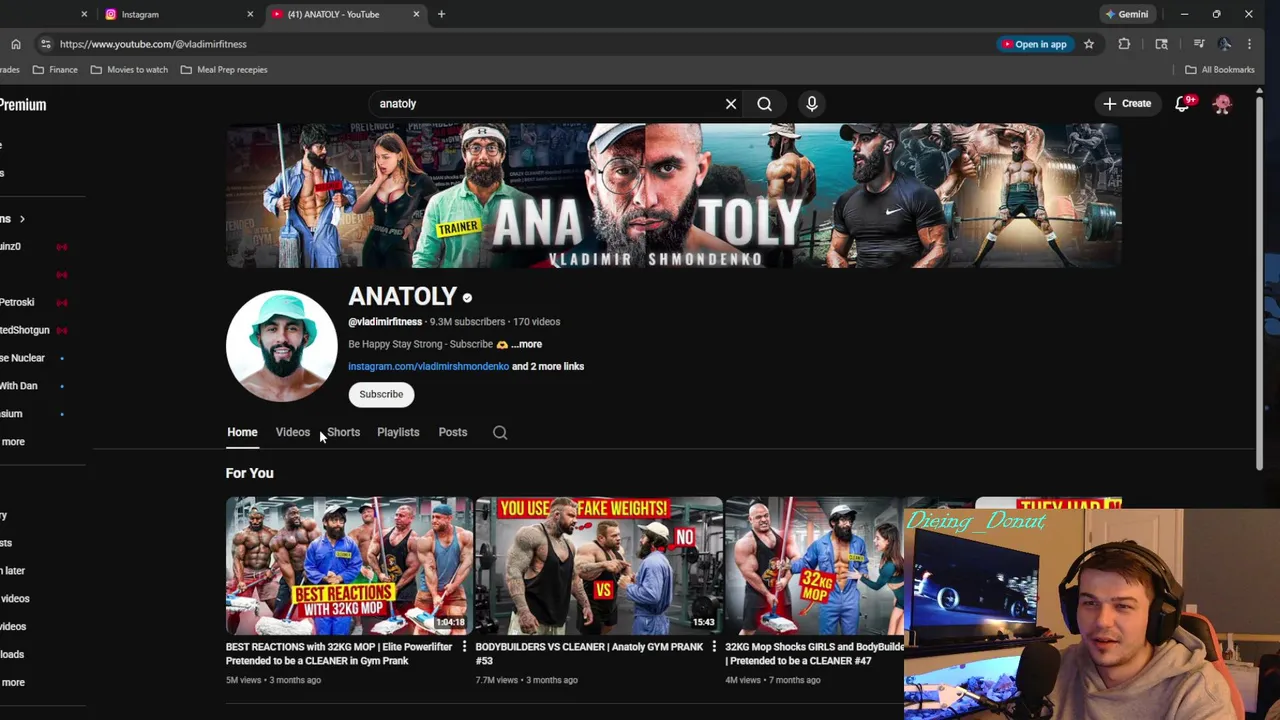This screenshot has height=720, width=1280.
Task: Open the YouTube notifications bell
Action: [x=1182, y=104]
